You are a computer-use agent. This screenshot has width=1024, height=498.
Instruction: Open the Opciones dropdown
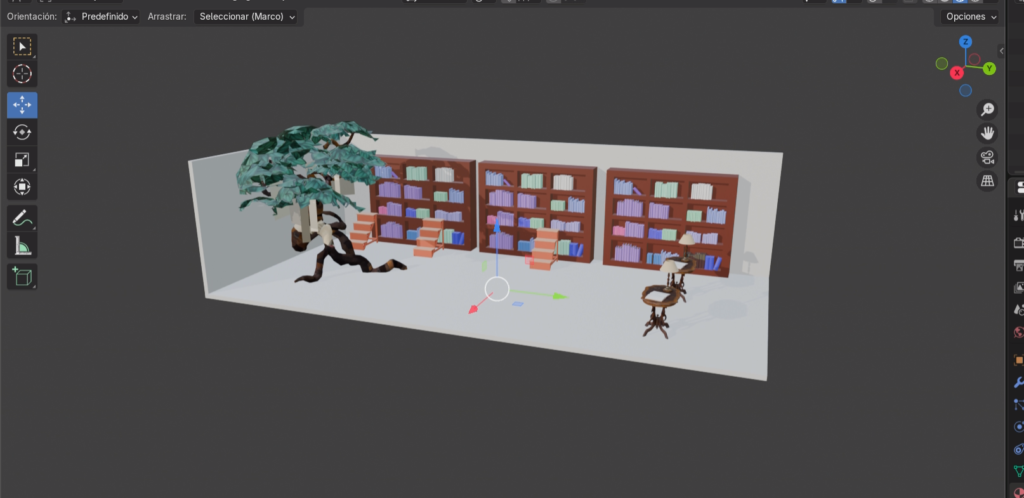[970, 17]
